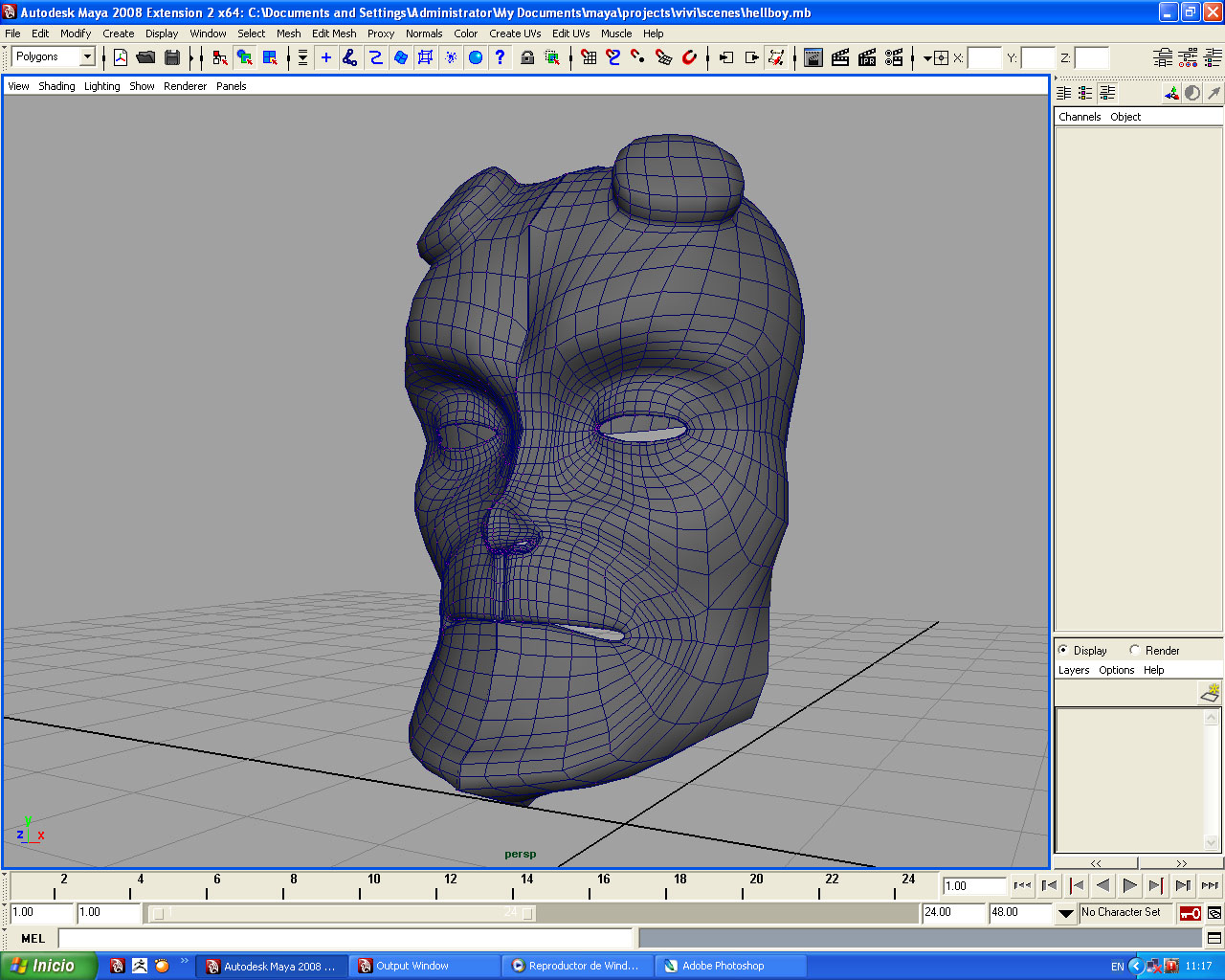Click the Open Scene folder icon

click(x=145, y=57)
